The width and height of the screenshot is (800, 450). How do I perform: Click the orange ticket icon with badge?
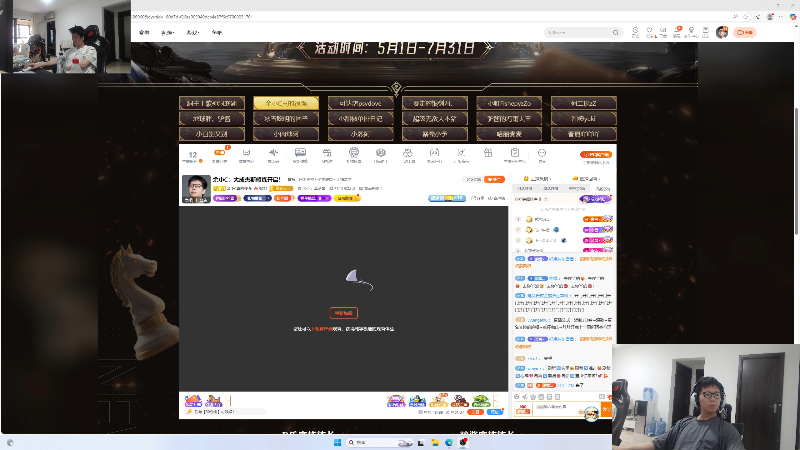(x=220, y=155)
